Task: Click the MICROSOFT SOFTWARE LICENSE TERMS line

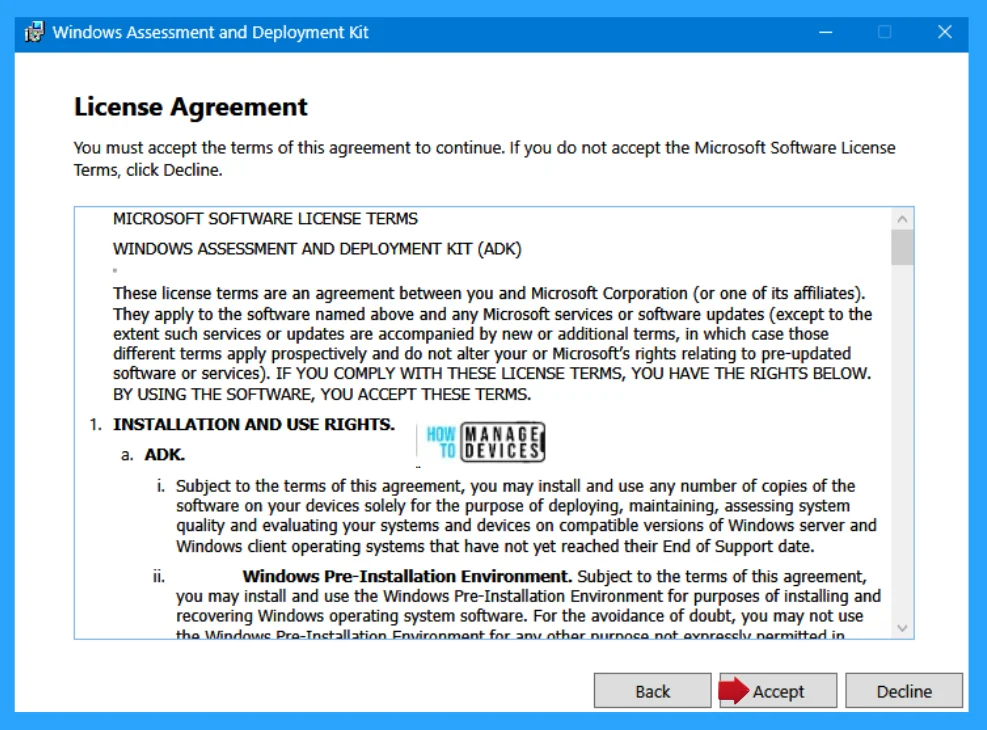Action: tap(265, 219)
